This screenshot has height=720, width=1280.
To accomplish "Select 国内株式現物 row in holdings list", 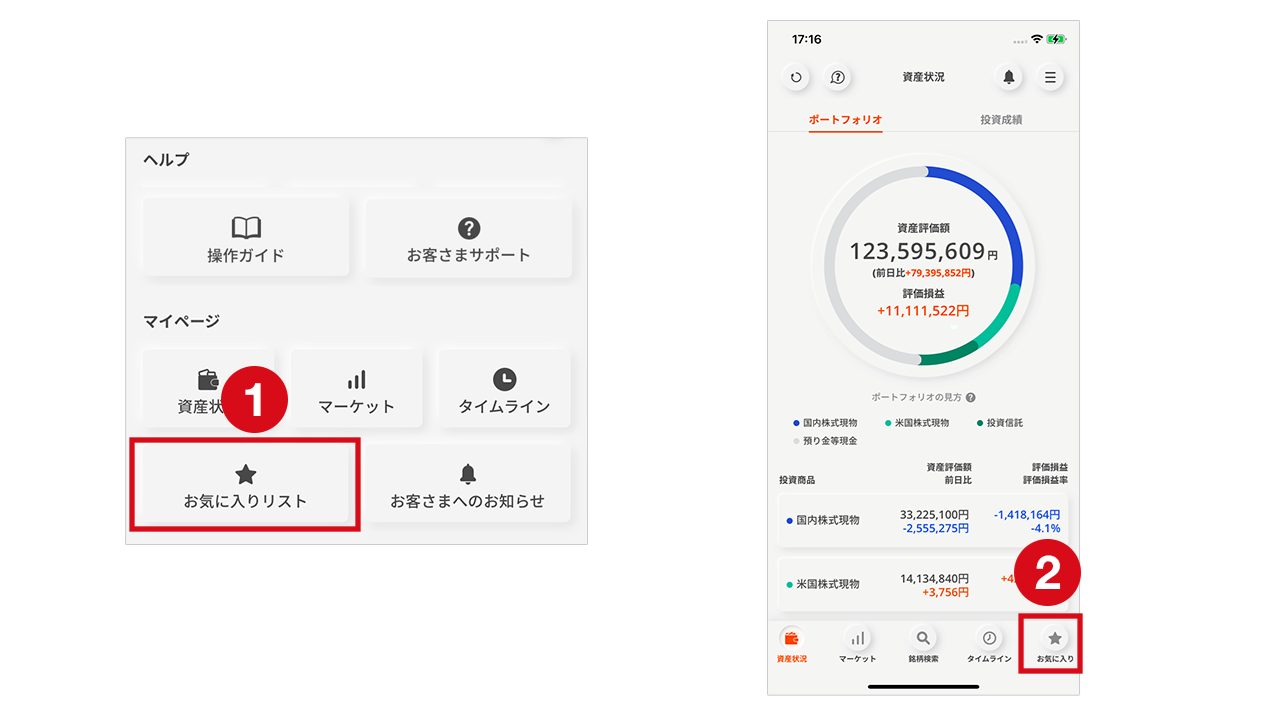I will click(923, 520).
